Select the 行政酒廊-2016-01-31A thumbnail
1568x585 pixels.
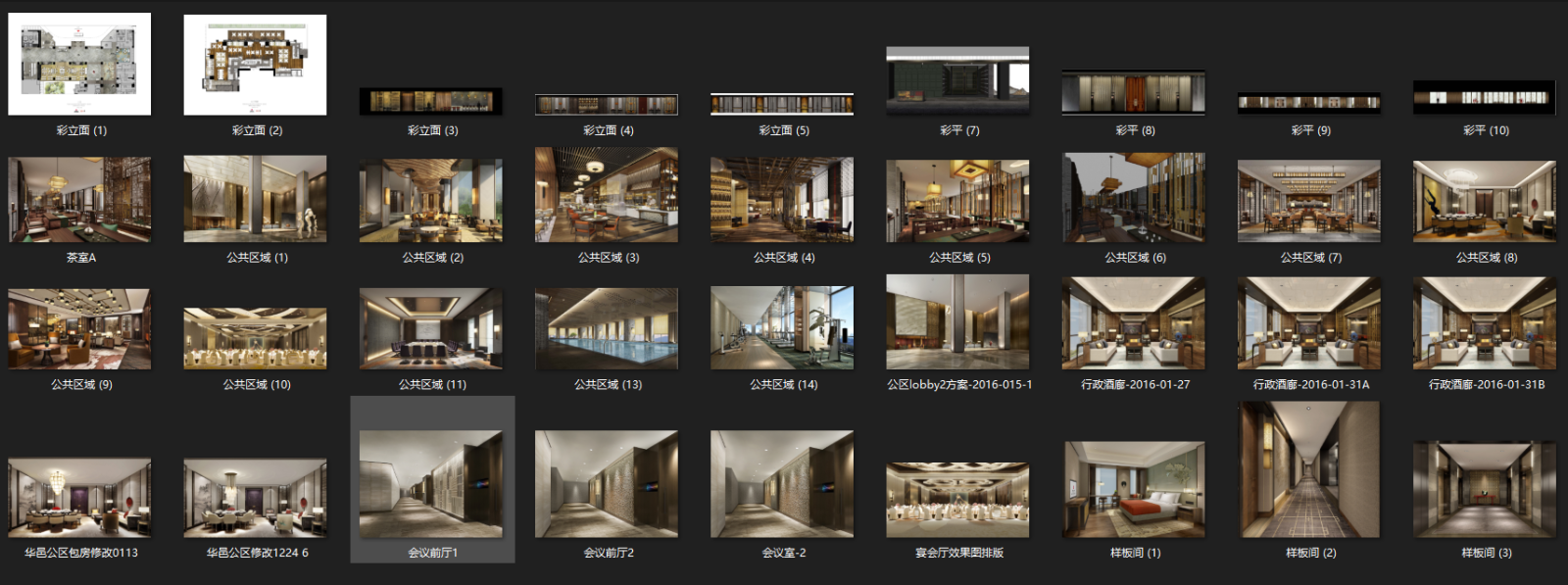[1309, 324]
